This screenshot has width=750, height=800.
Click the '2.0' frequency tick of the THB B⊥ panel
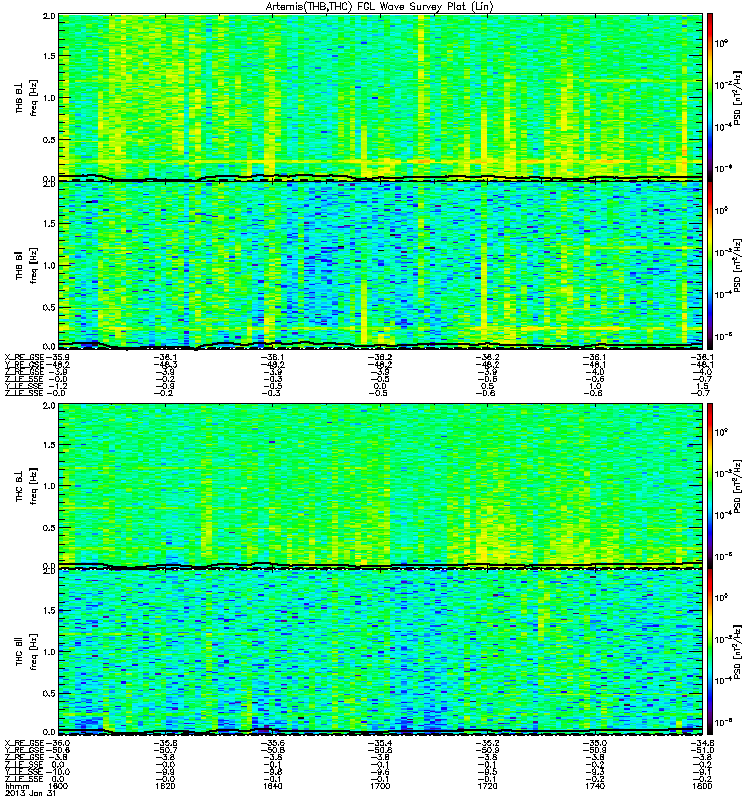[49, 16]
